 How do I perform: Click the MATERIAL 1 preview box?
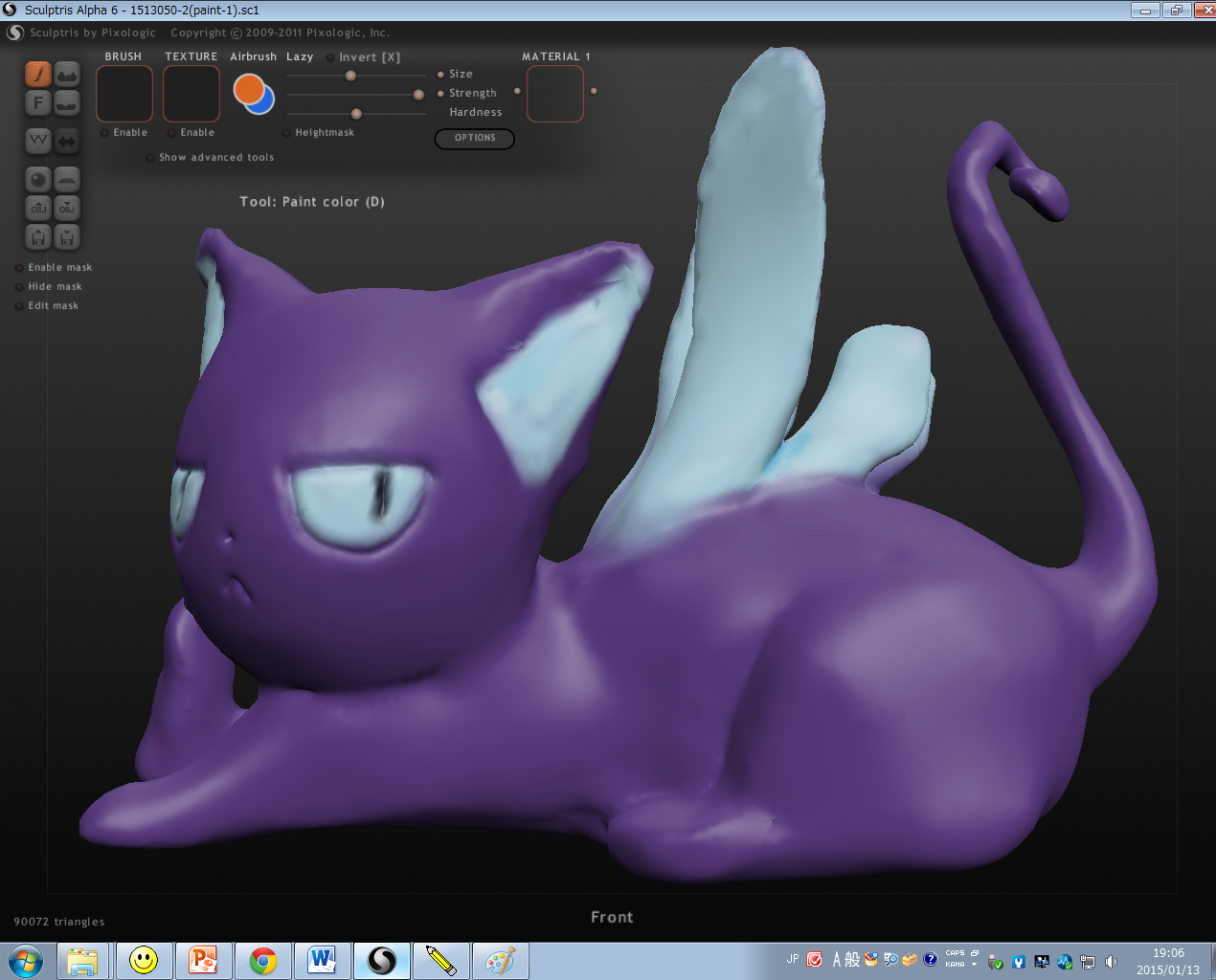[555, 94]
